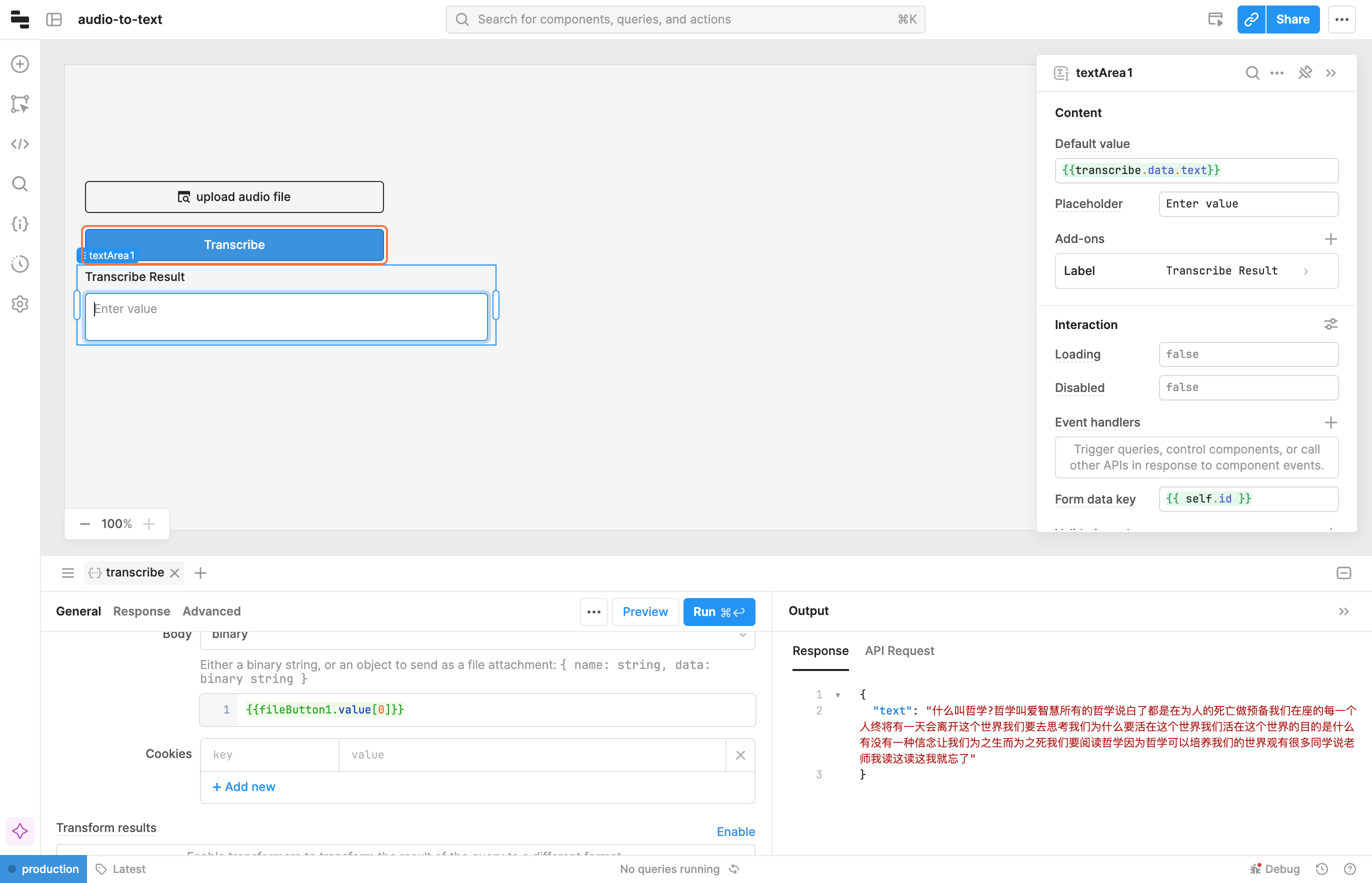Image resolution: width=1372 pixels, height=883 pixels.
Task: Click the Preview query button
Action: pos(645,612)
